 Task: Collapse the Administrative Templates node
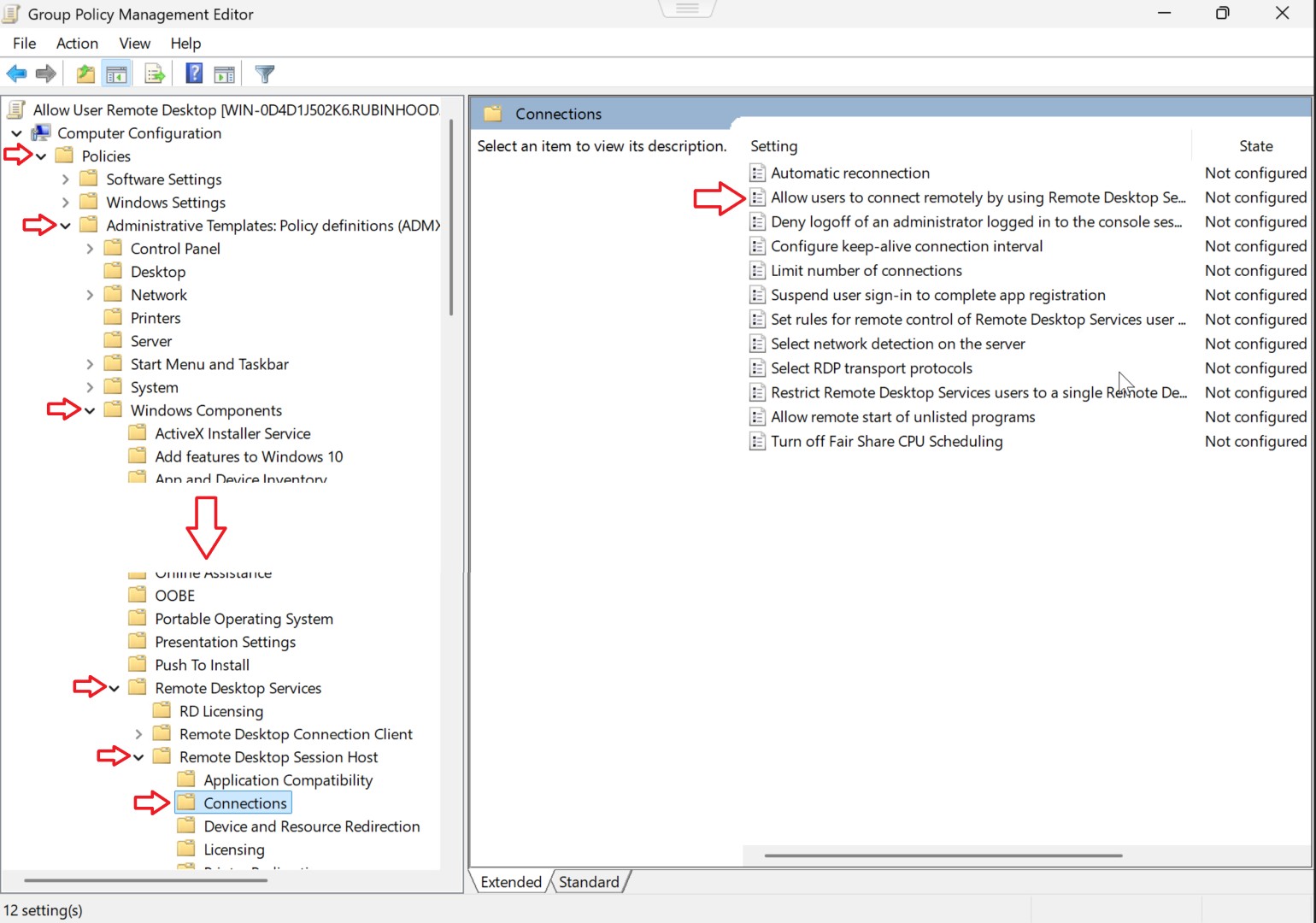point(66,226)
